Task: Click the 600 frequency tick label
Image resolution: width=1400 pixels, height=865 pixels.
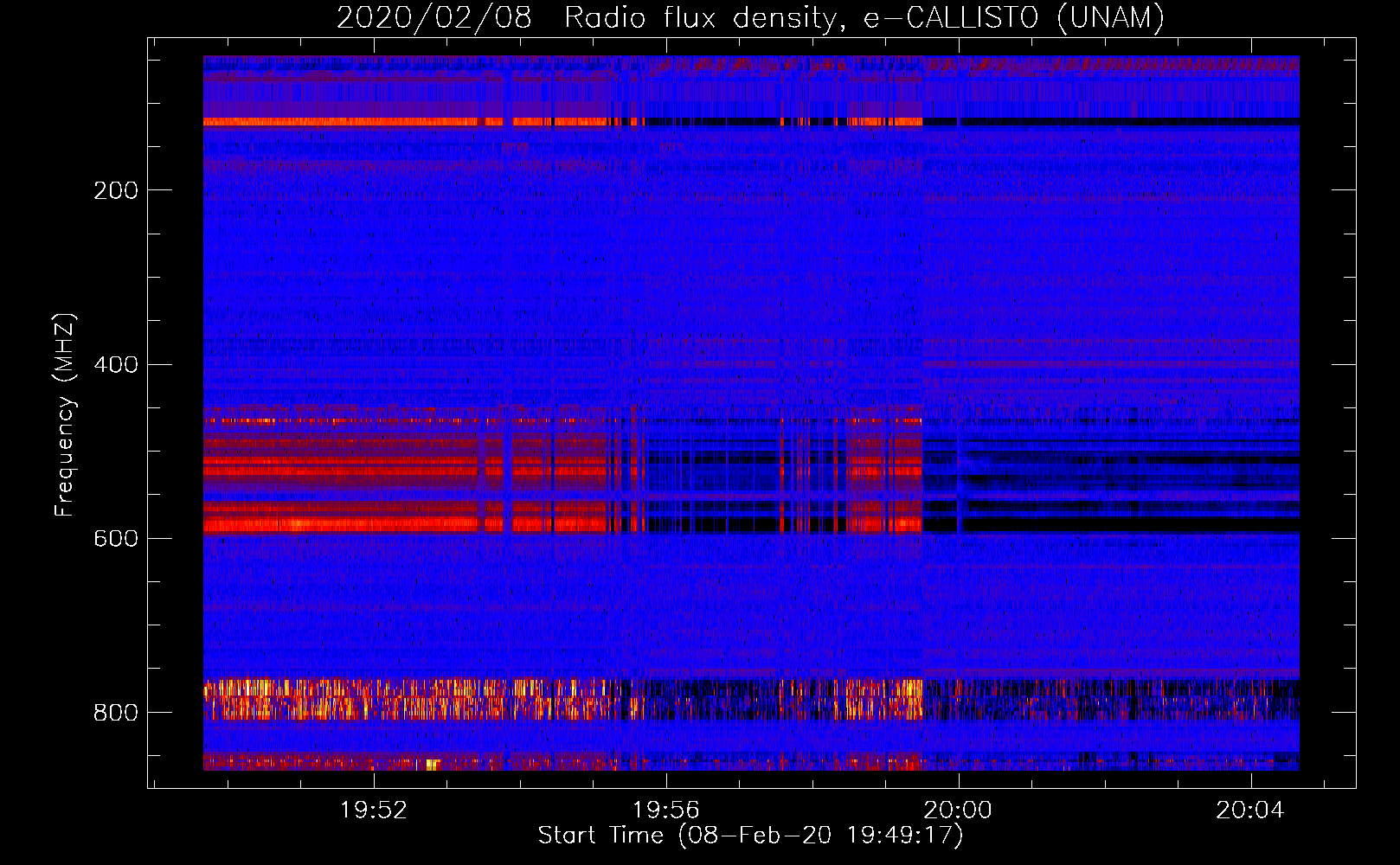Action: click(116, 538)
